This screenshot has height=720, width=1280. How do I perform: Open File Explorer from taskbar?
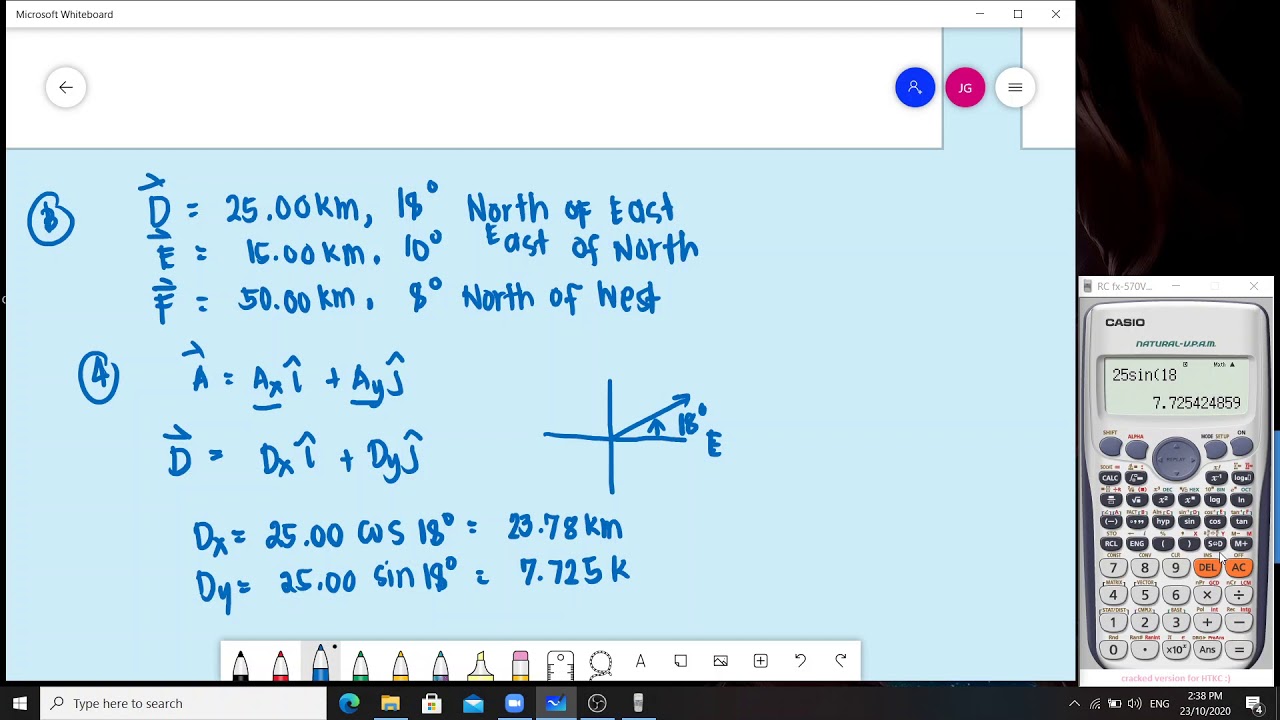(390, 703)
